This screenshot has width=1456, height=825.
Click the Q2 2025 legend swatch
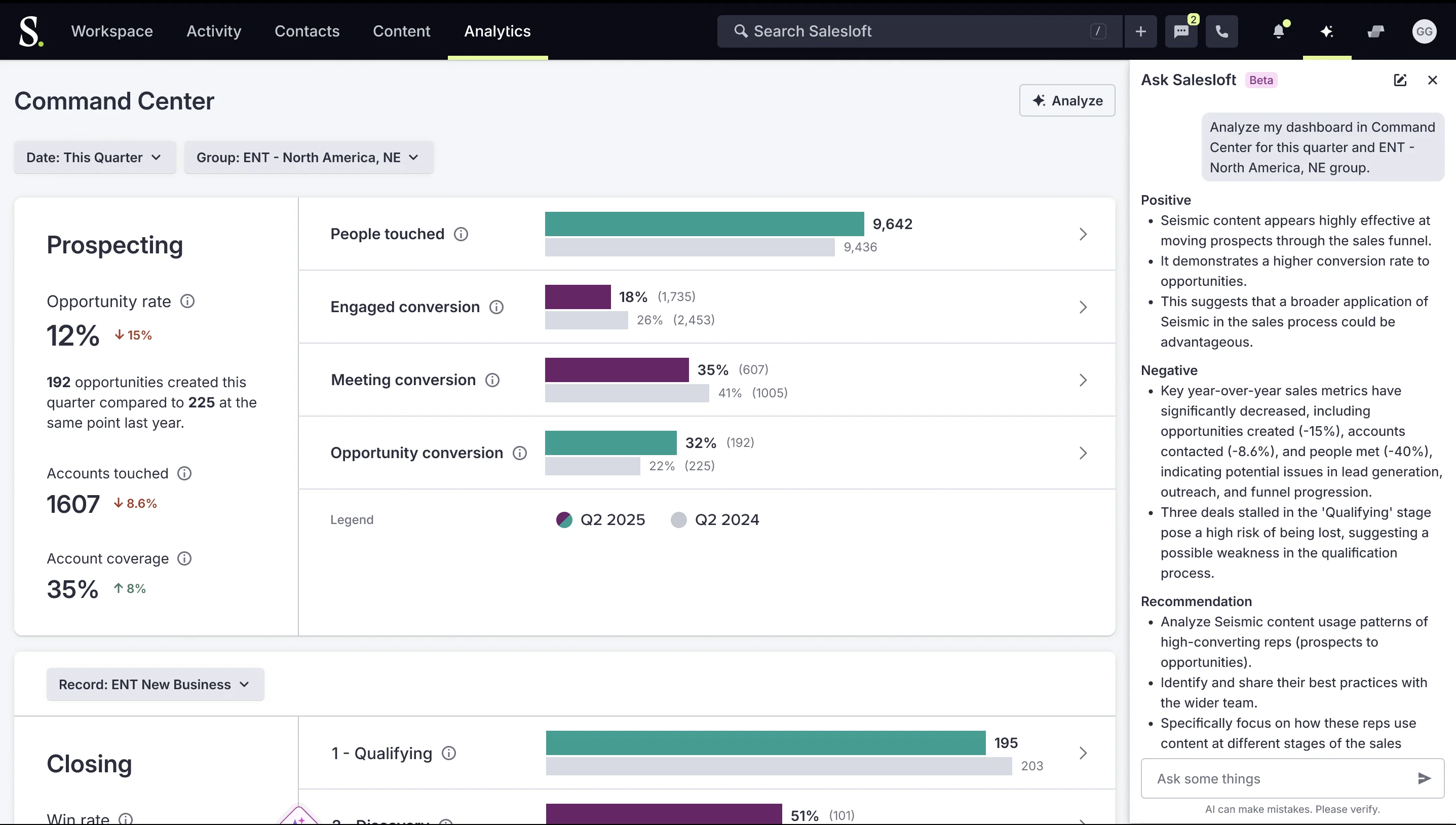[x=564, y=519]
